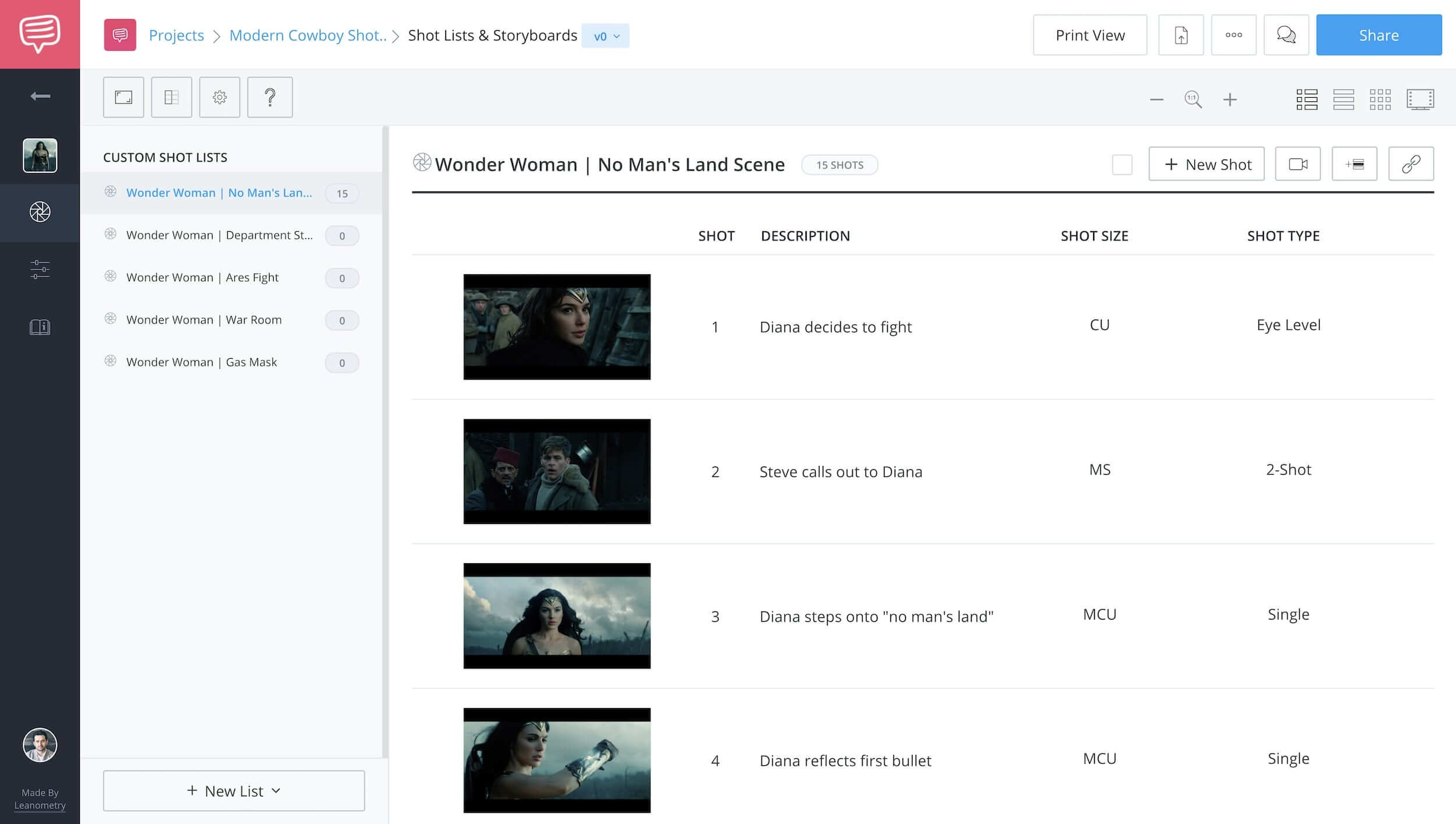Select Wonder Woman Gas Mask scene
Image resolution: width=1456 pixels, height=824 pixels.
(x=201, y=361)
